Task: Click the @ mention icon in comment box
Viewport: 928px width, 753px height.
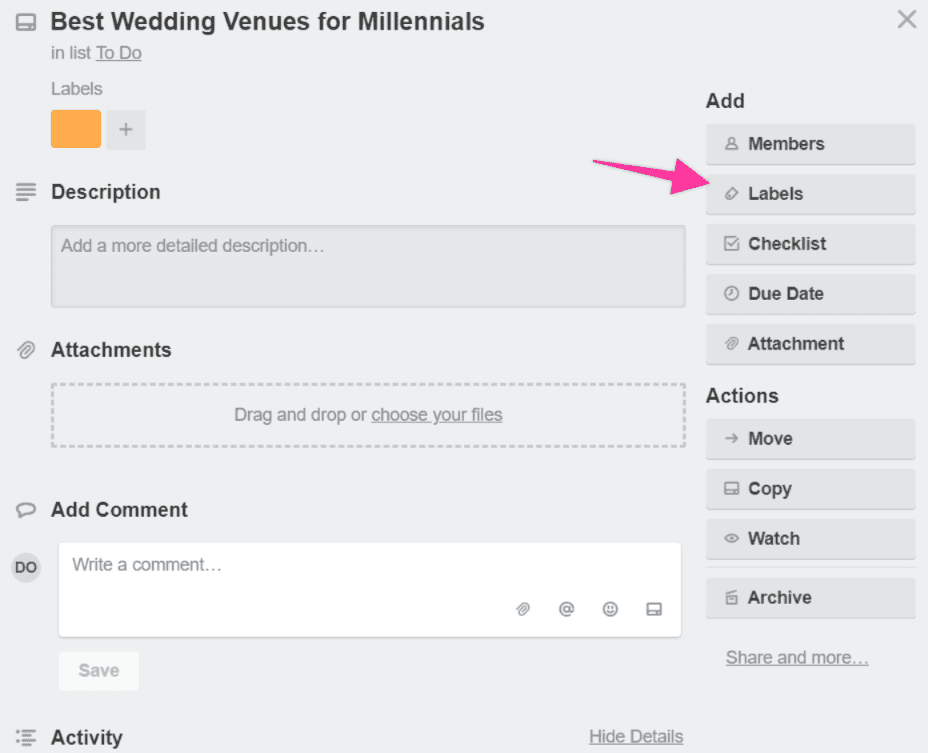Action: (566, 609)
